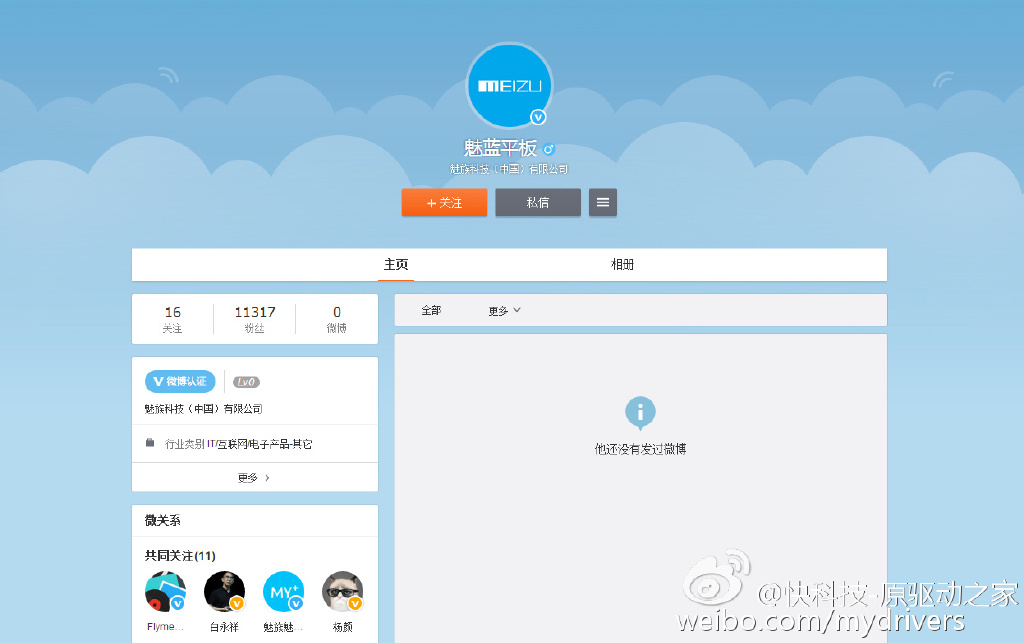Expand profile details via the 更多 link
1024x643 pixels.
click(249, 477)
